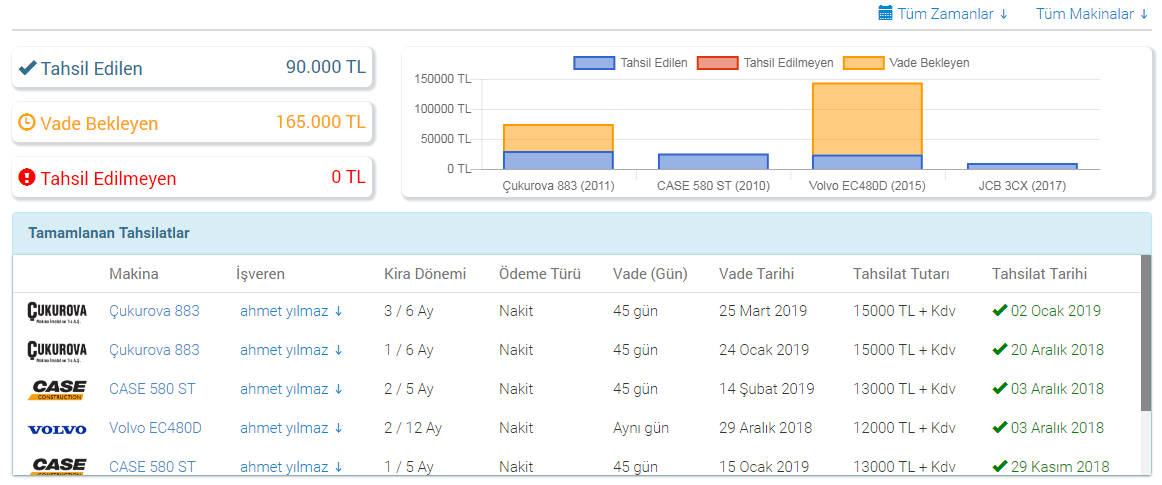Click CASE logo in 2 / 5 Ay row
The image size is (1162, 485).
(57, 389)
